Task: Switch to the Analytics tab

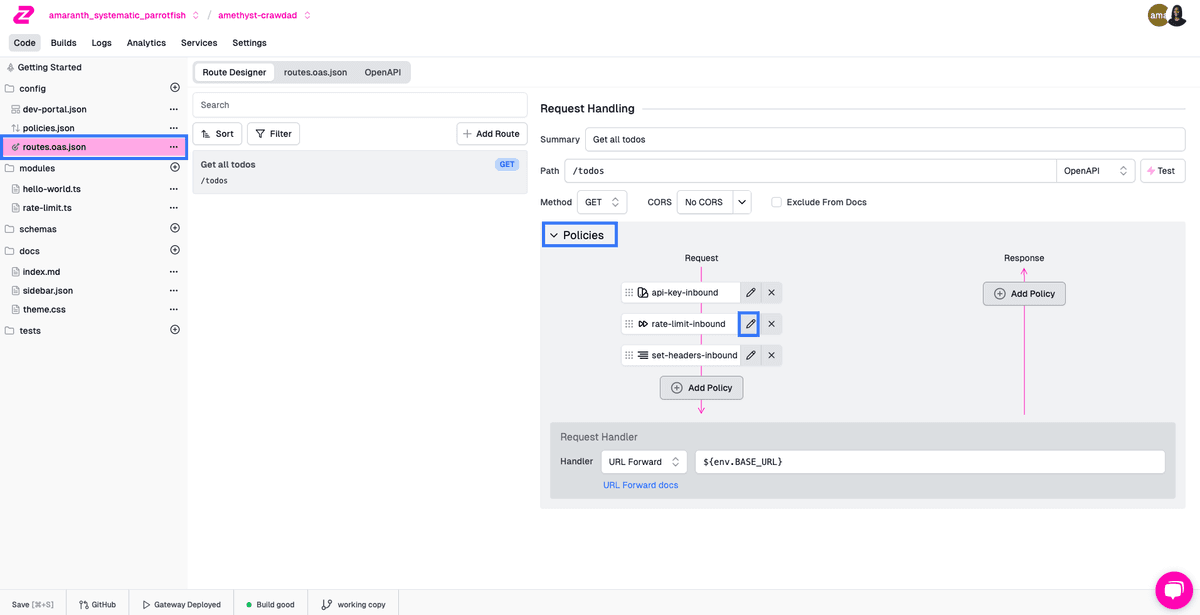Action: 146,43
